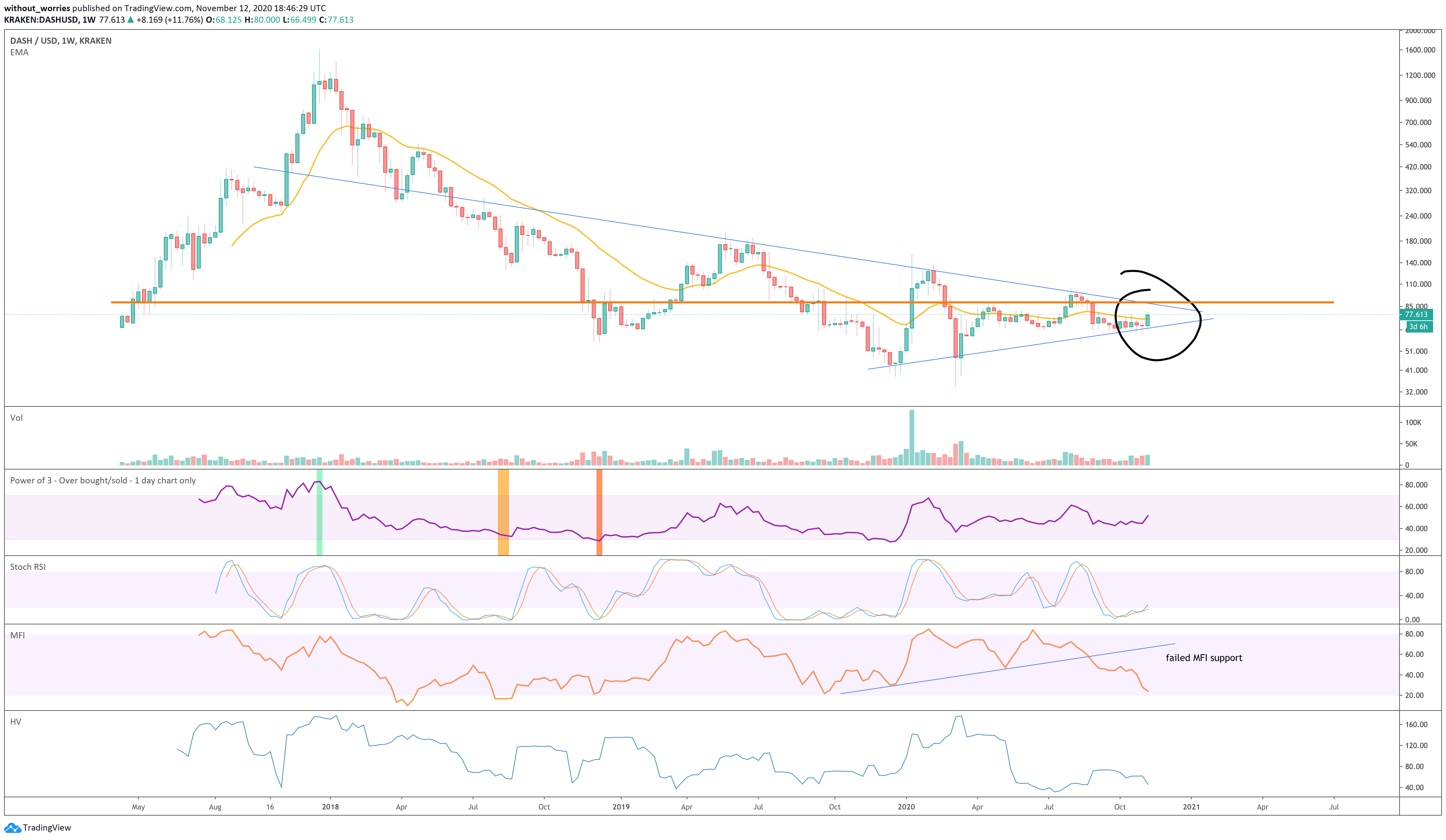Click the 110.000 price axis label
The height and width of the screenshot is (840, 1446).
[x=1418, y=284]
